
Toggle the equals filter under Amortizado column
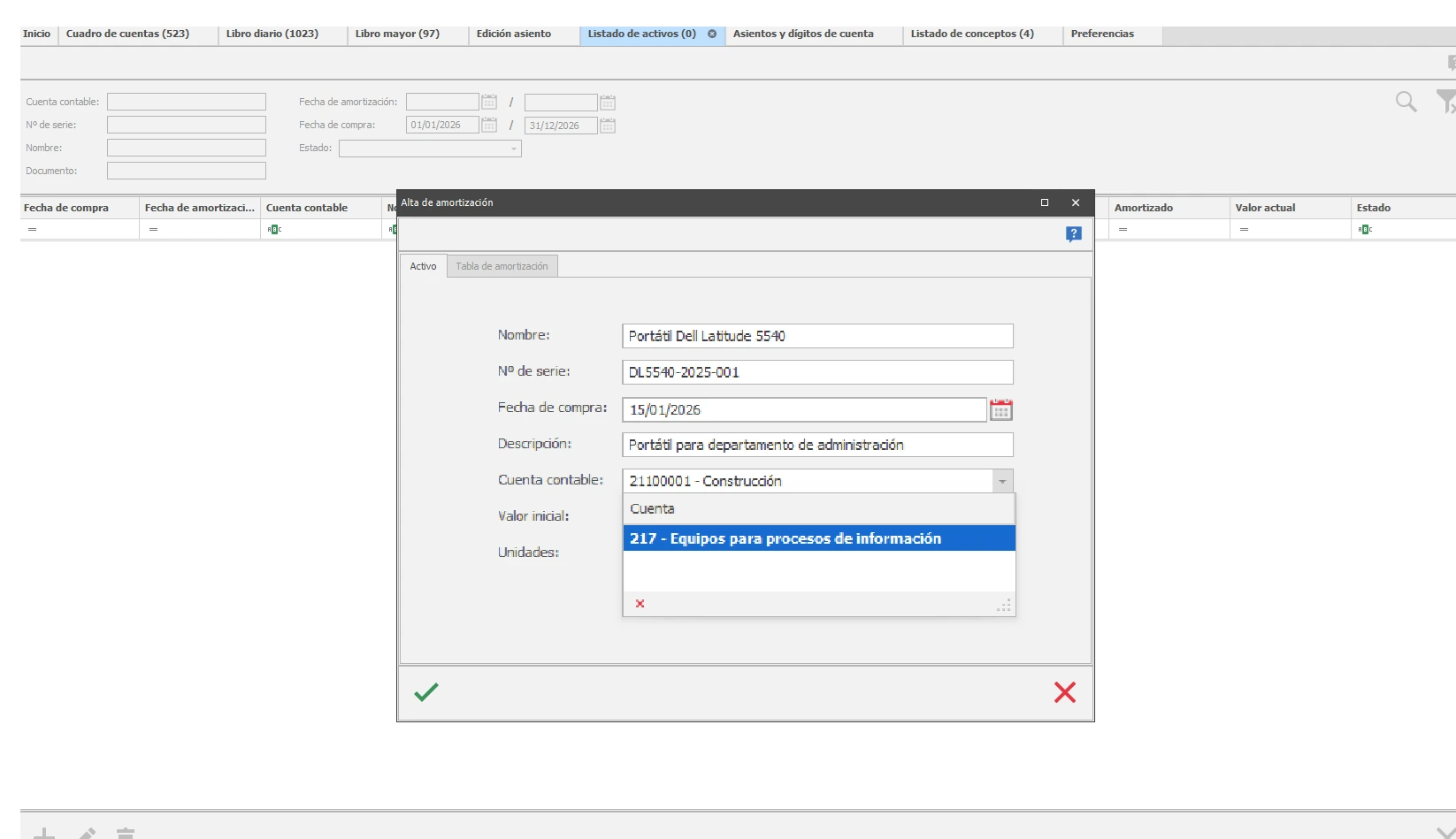[x=1123, y=229]
